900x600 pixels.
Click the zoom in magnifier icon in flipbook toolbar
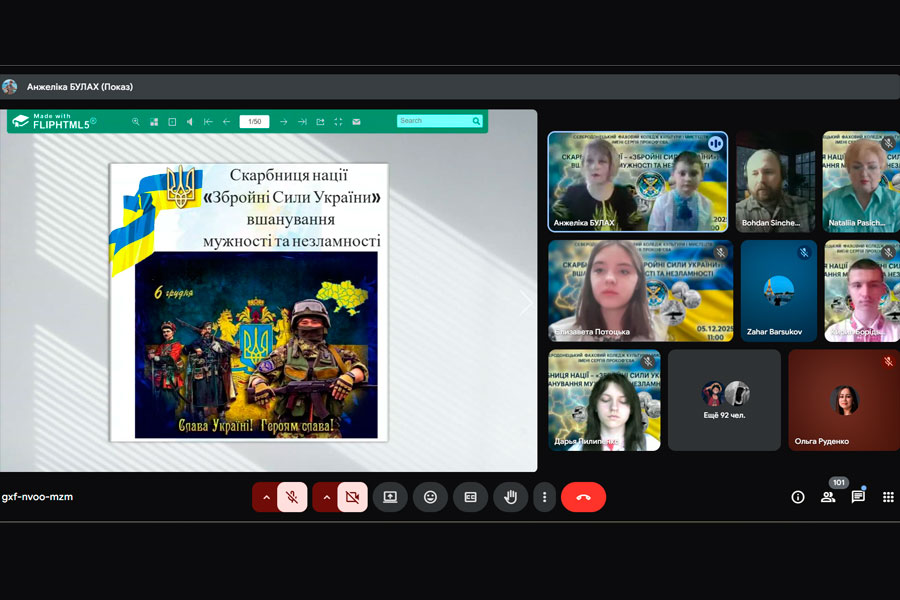tap(136, 122)
